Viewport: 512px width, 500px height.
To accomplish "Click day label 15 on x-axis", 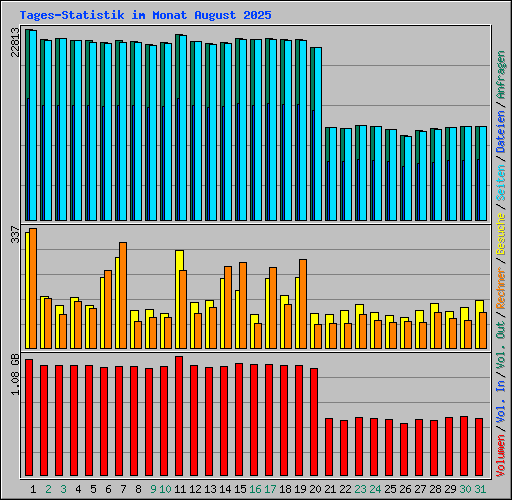I will pyautogui.click(x=240, y=489).
